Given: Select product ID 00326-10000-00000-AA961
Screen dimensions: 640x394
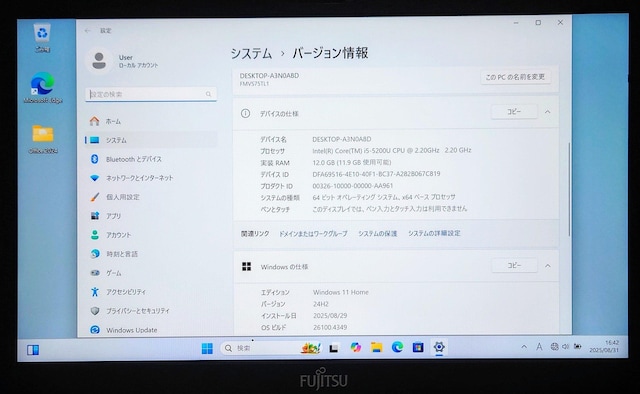Looking at the screenshot, I should (x=353, y=186).
